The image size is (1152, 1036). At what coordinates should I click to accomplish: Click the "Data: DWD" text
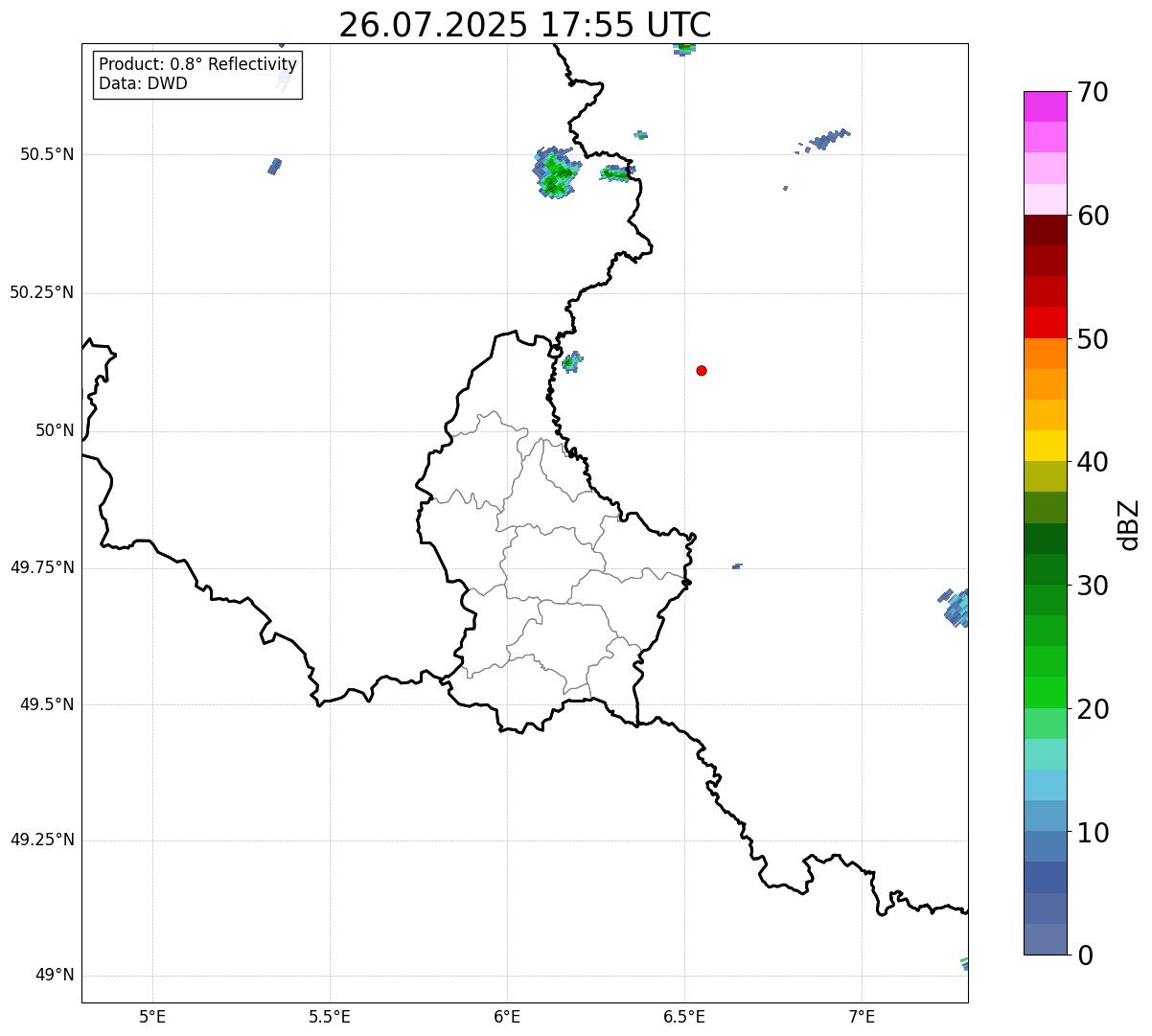pos(143,83)
